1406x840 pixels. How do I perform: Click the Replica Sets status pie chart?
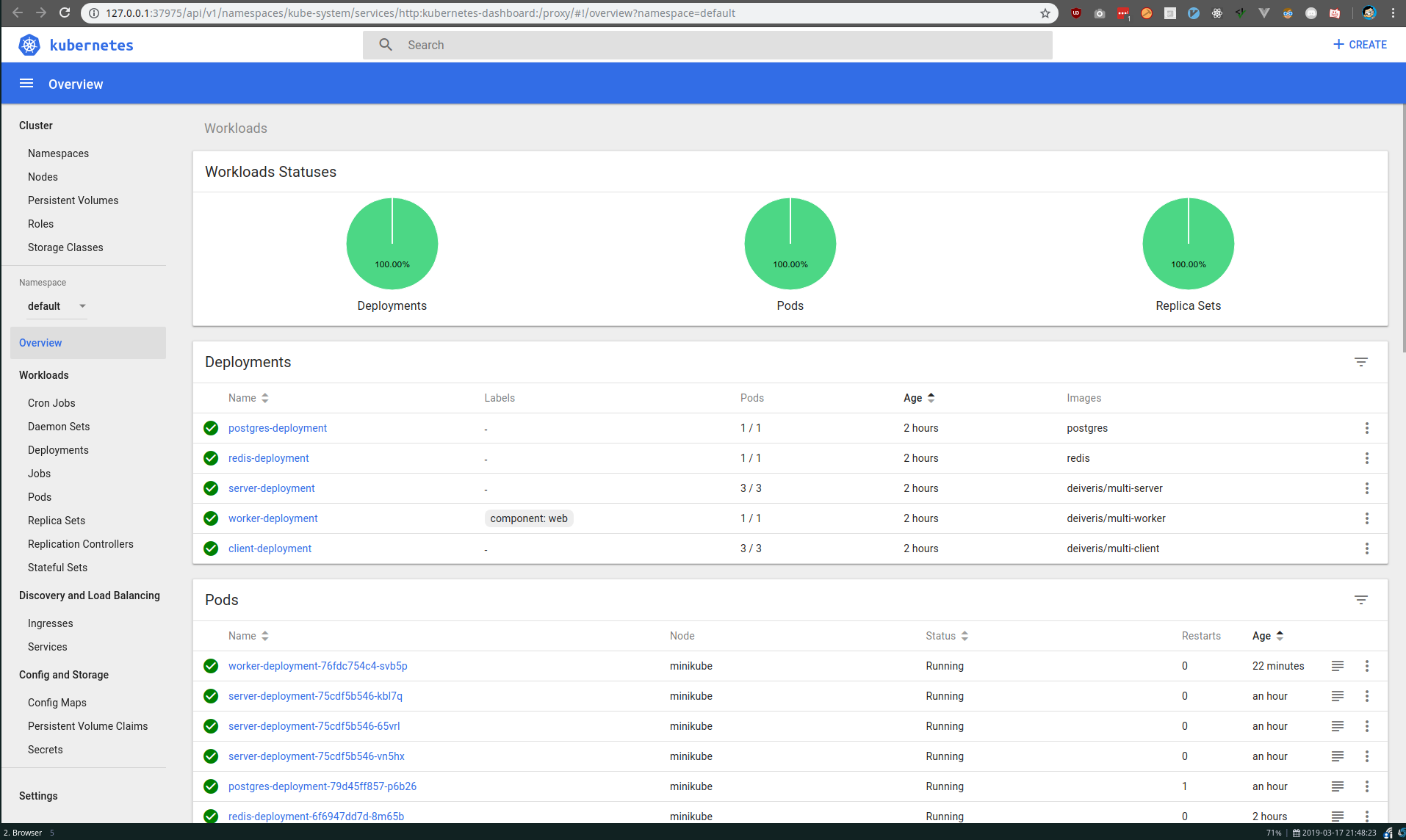tap(1189, 244)
